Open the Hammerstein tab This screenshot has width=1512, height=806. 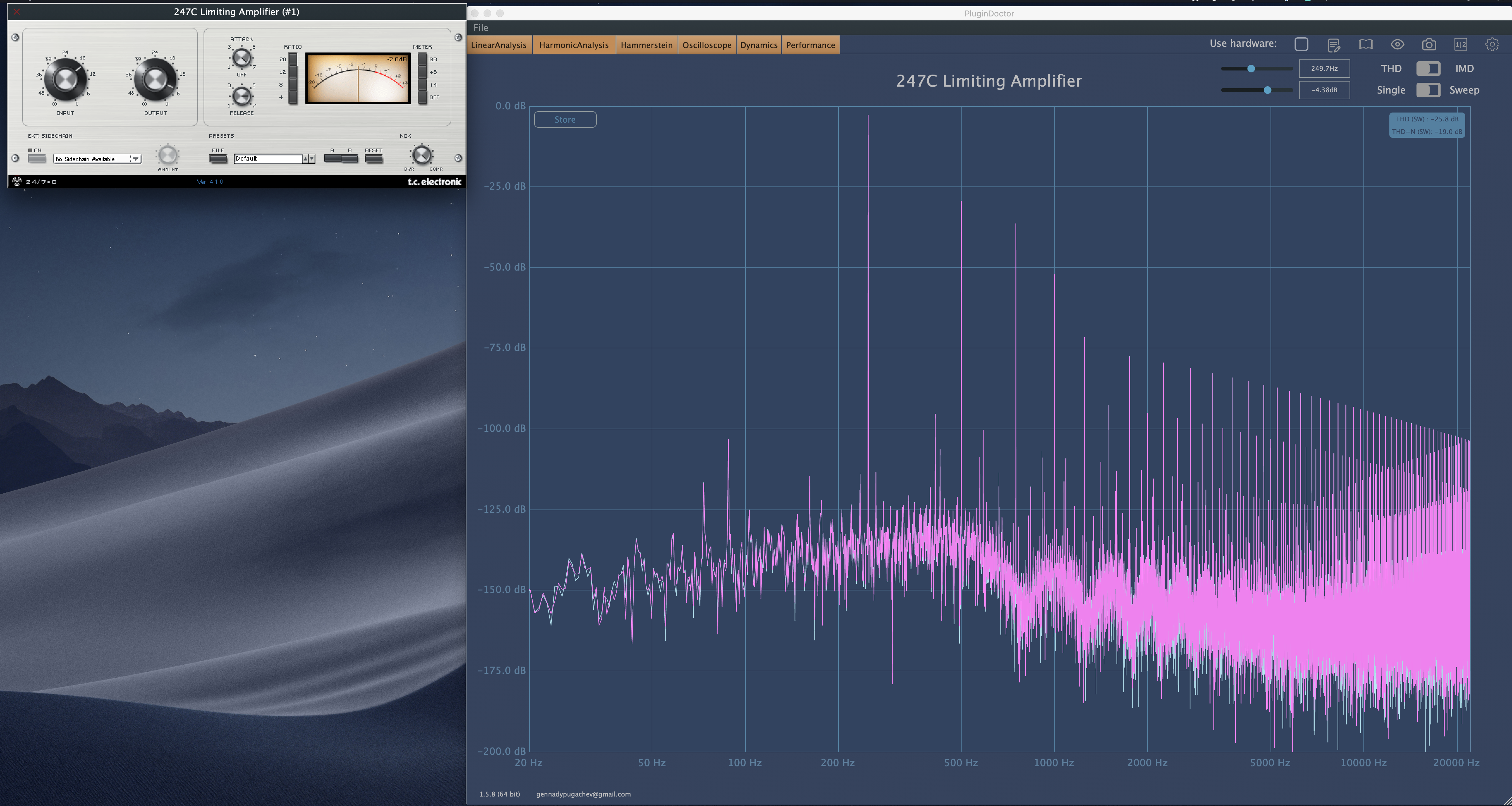647,45
